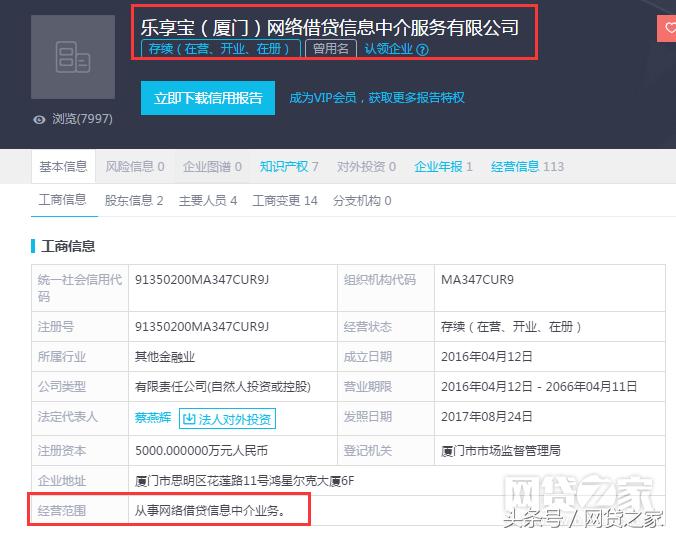Click the 法人对外投资 button
The image size is (676, 536).
point(227,419)
